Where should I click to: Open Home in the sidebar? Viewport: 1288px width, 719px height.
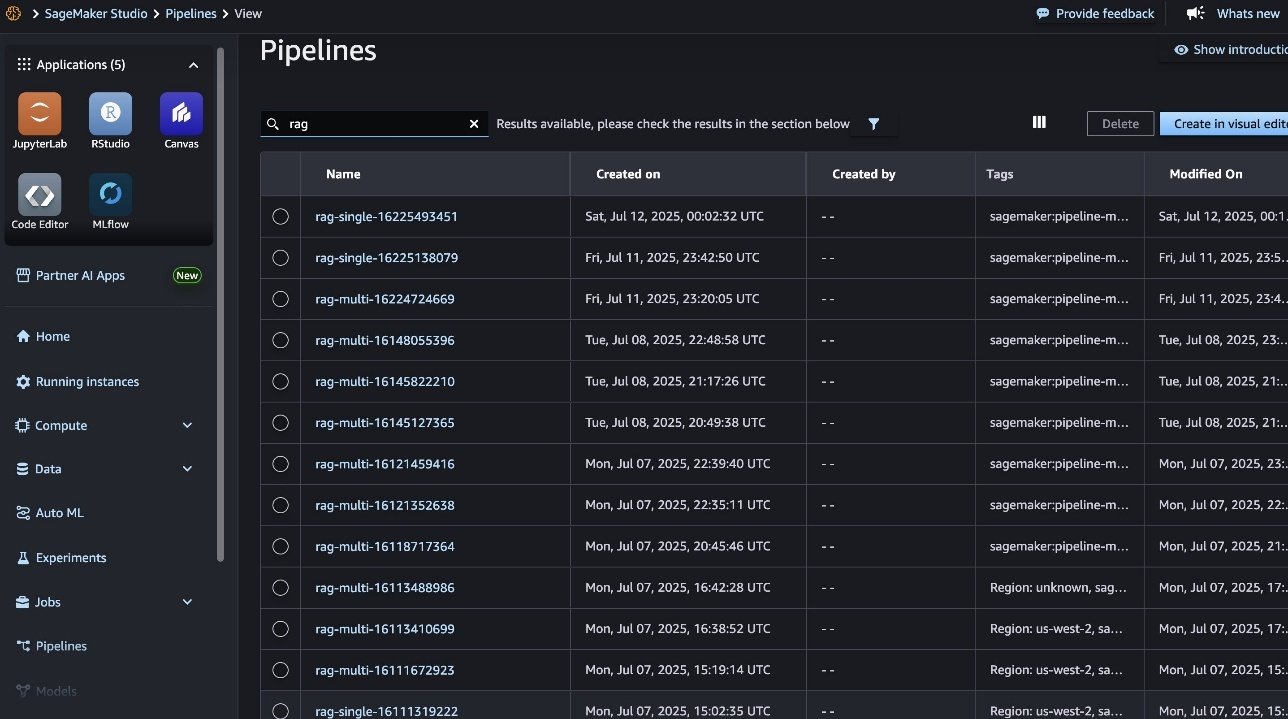click(53, 337)
